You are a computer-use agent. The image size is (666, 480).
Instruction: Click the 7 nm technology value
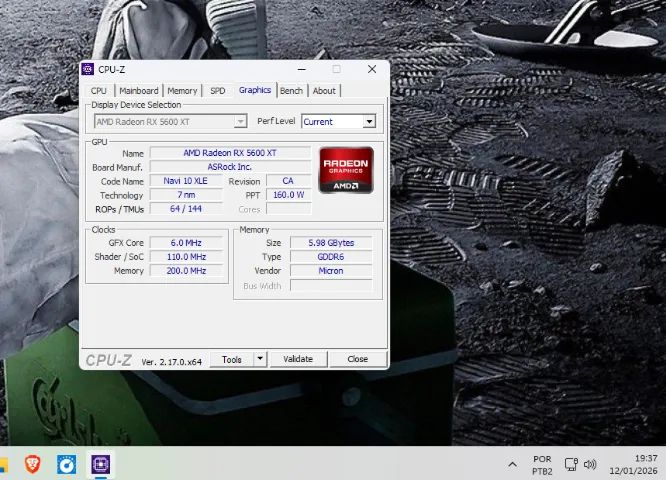tap(186, 195)
